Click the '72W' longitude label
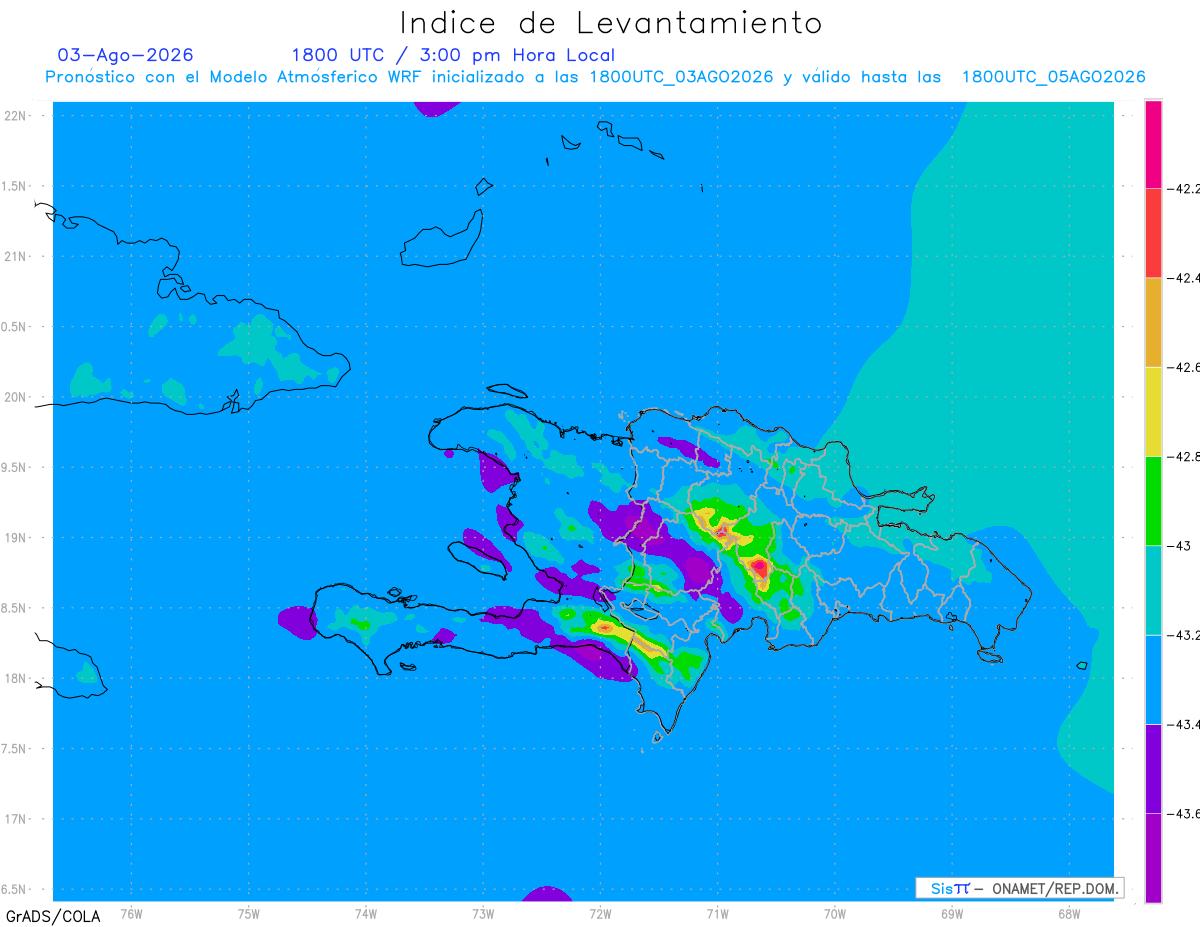The width and height of the screenshot is (1200, 927). click(600, 913)
